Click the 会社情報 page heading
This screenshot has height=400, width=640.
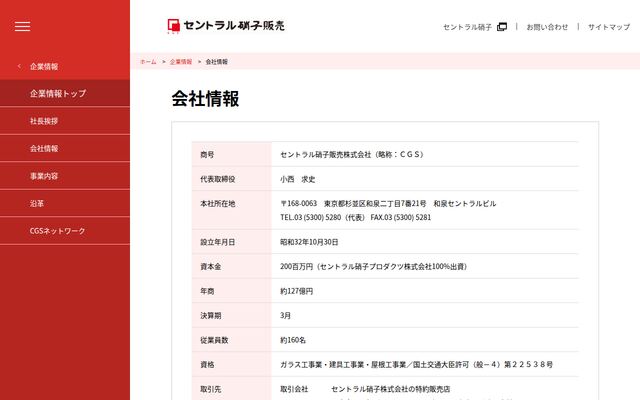205,98
